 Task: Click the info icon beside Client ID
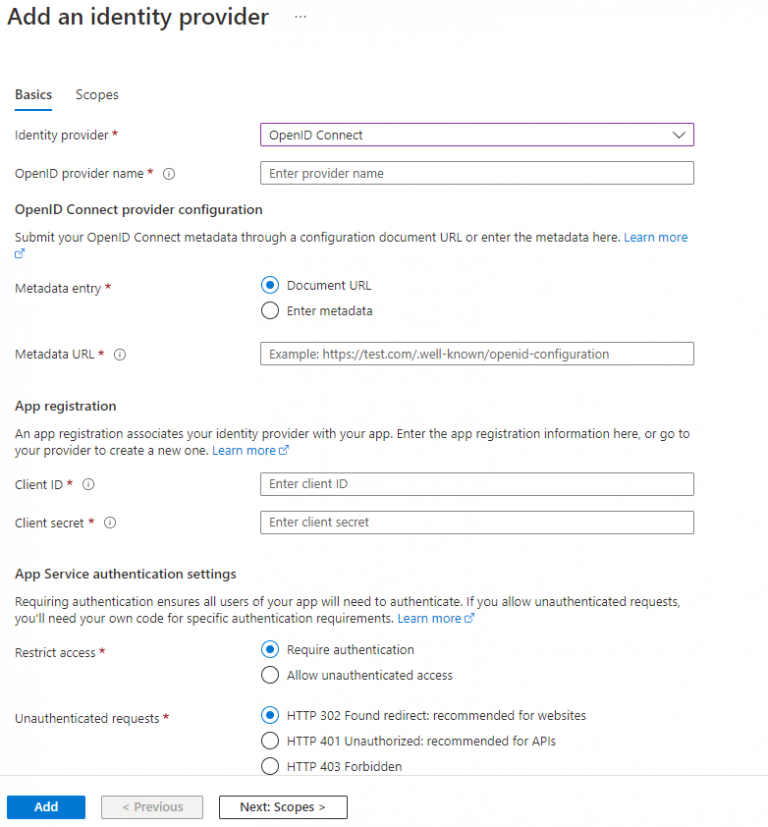click(x=88, y=484)
